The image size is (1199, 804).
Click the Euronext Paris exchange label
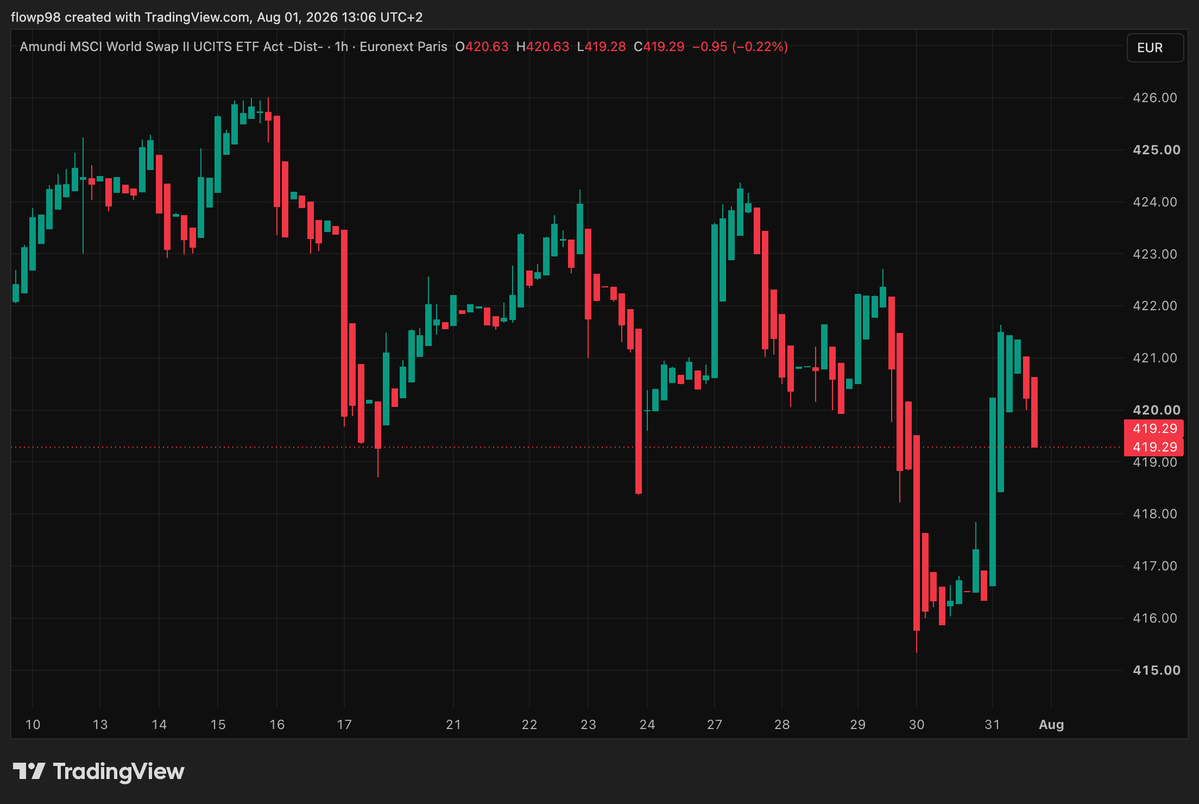point(403,47)
